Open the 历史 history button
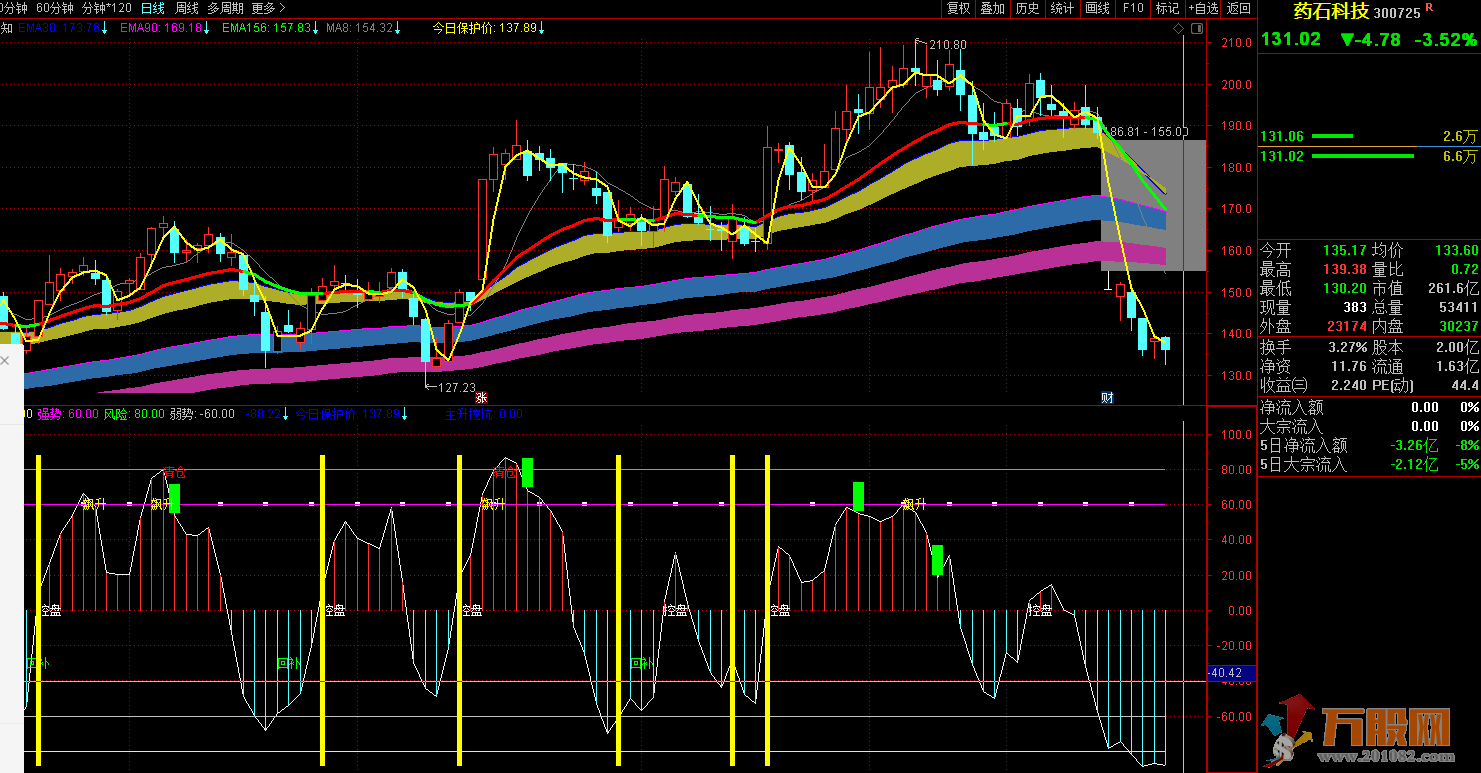The height and width of the screenshot is (773, 1481). coord(1027,8)
